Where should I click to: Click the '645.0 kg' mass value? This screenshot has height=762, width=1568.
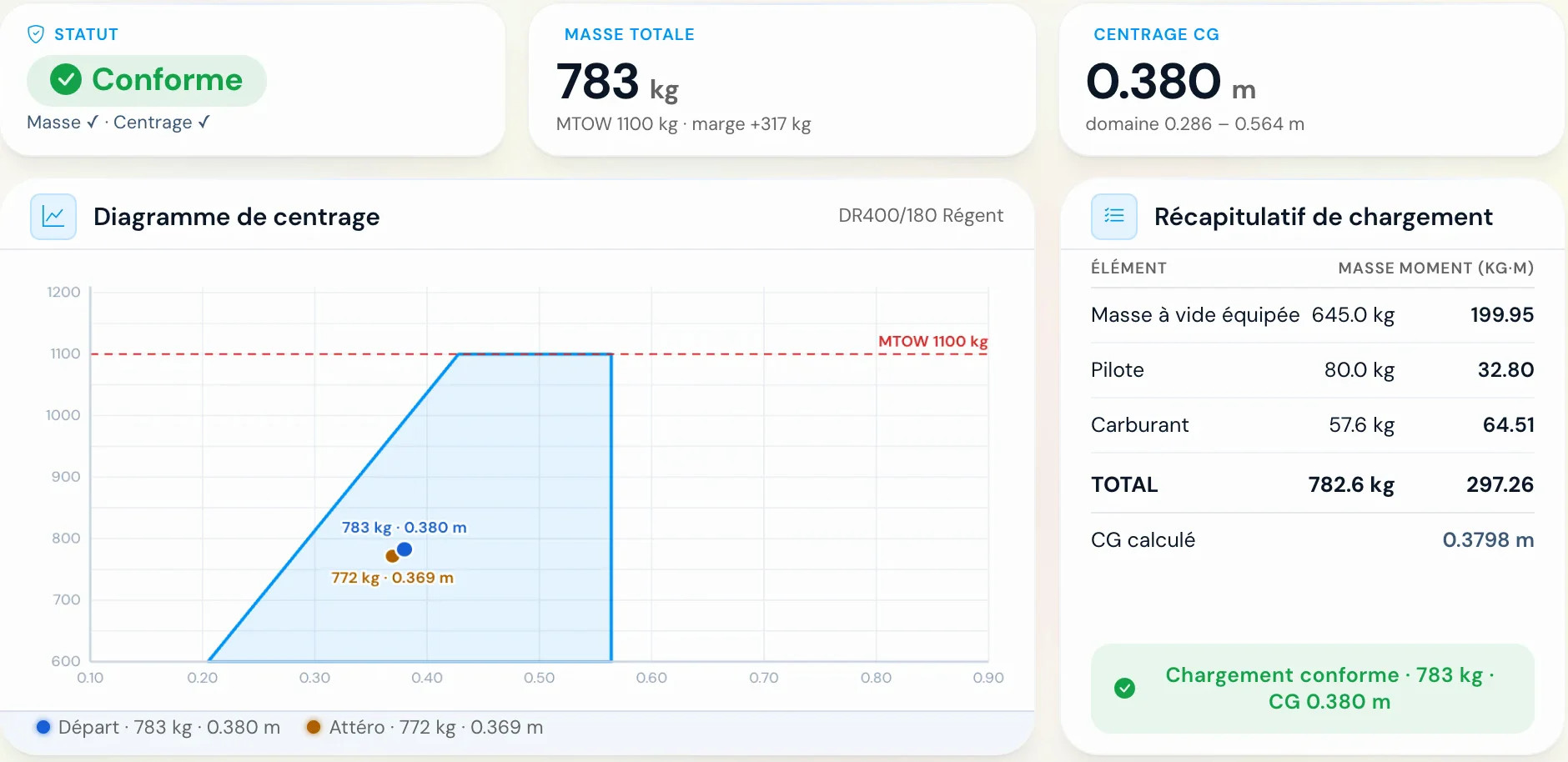(x=1353, y=315)
